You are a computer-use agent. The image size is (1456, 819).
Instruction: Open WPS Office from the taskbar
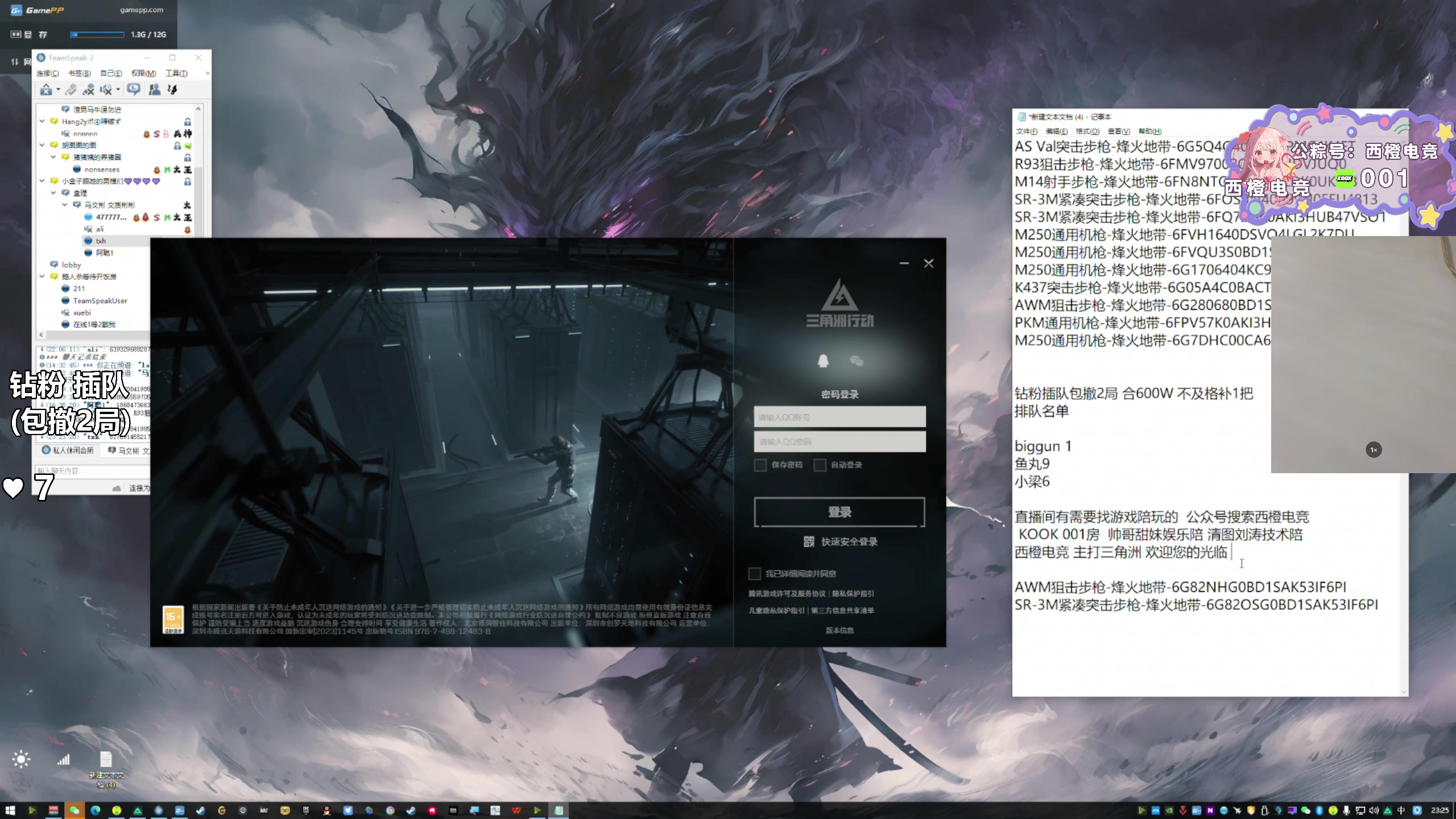coord(516,810)
